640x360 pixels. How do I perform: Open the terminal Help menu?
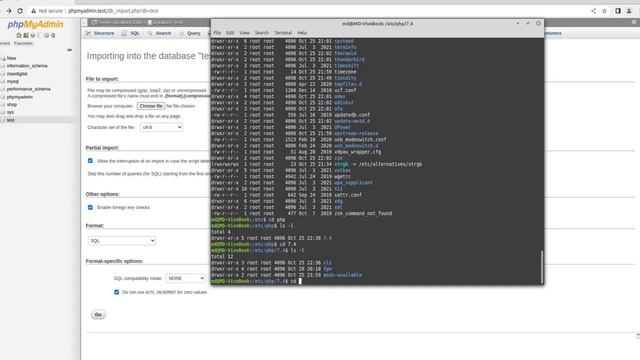(x=302, y=33)
